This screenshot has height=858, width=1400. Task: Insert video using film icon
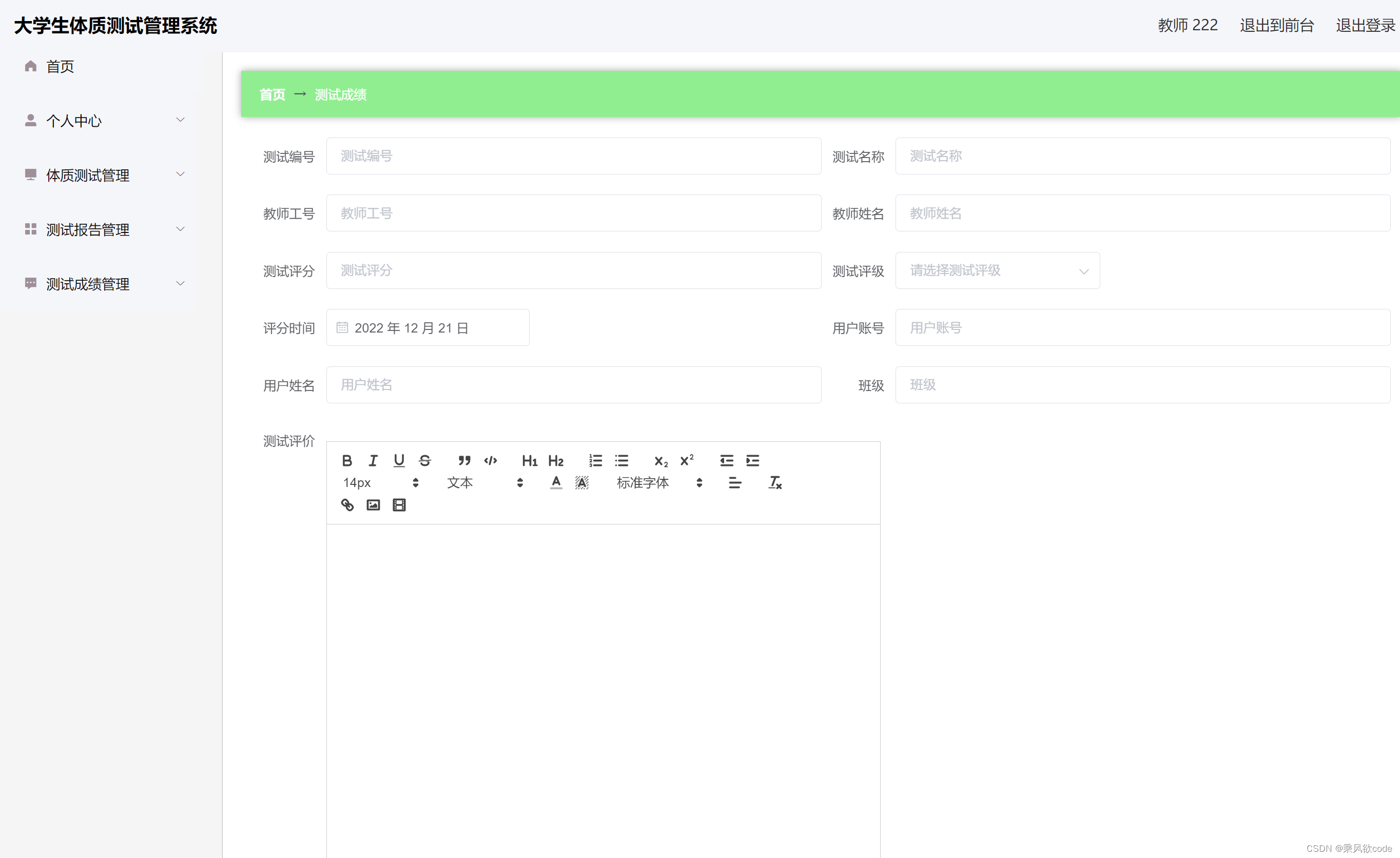tap(399, 504)
